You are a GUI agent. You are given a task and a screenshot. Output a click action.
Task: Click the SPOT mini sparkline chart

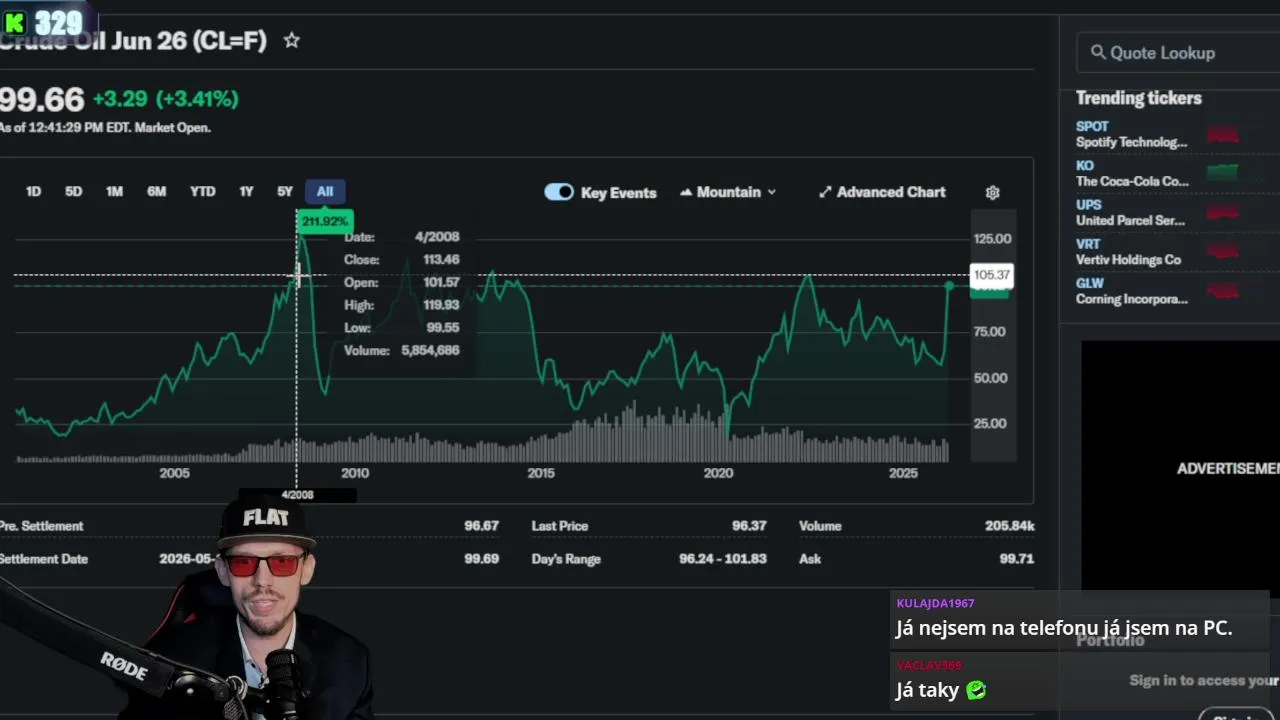pyautogui.click(x=1222, y=134)
